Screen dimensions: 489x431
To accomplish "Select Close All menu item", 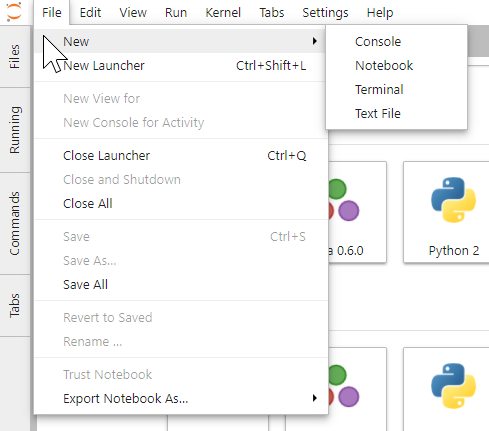I will (181, 203).
